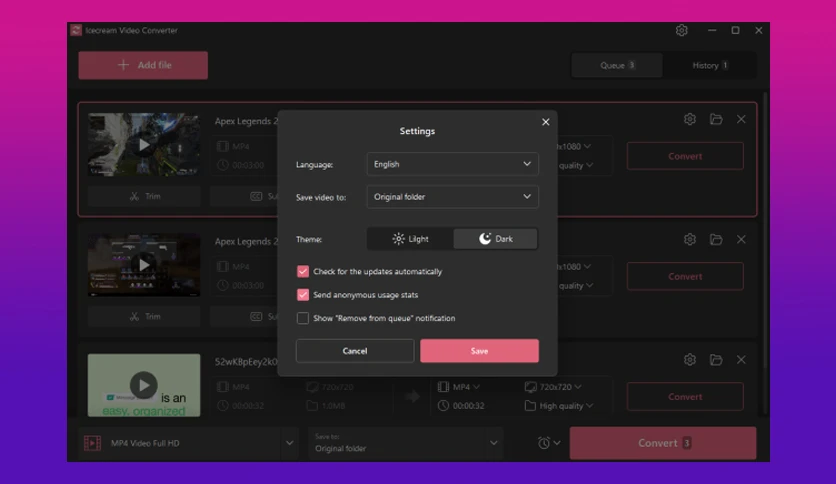
Task: Play second Apex Legends video thumbnail
Action: (x=144, y=264)
